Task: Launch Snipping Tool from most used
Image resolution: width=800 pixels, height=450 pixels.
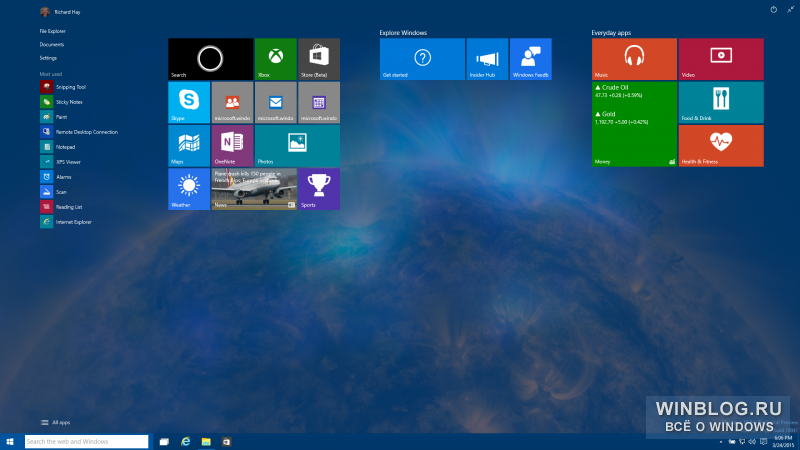Action: click(63, 87)
